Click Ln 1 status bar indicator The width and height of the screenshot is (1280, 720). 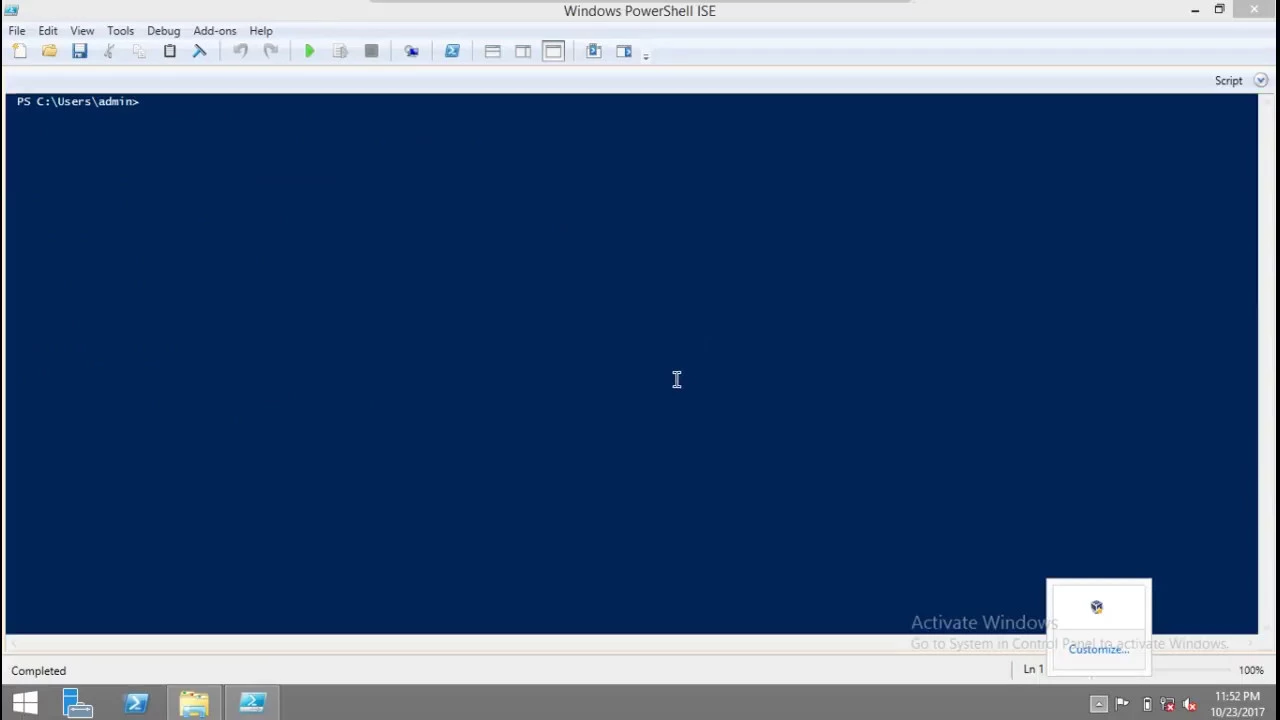(x=1033, y=669)
